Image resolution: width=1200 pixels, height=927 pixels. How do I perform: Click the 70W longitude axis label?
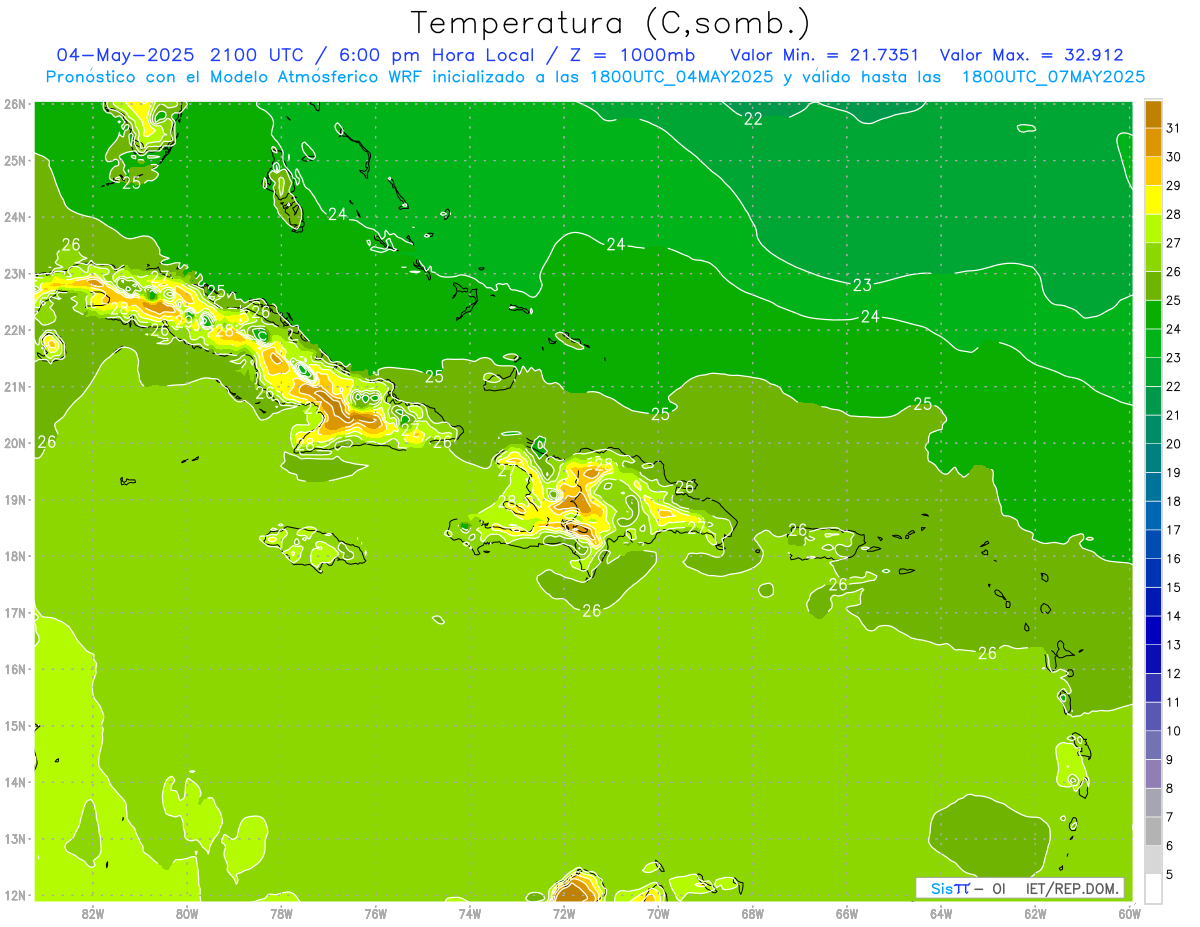click(x=658, y=913)
